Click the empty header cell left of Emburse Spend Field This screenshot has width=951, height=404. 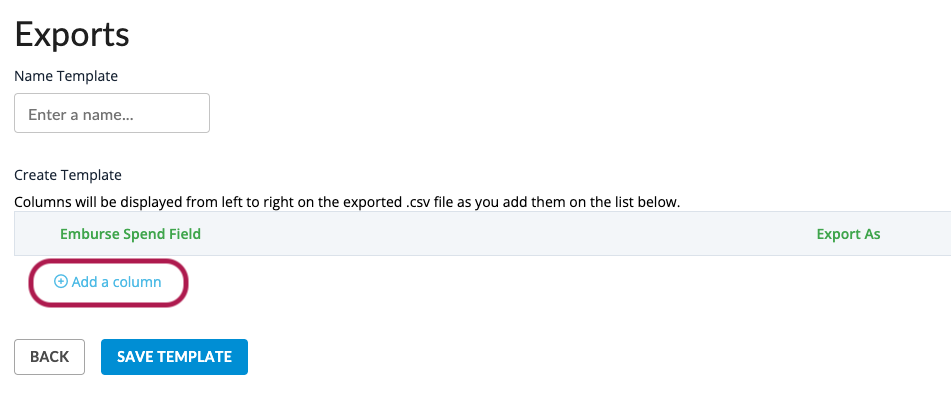tap(36, 234)
